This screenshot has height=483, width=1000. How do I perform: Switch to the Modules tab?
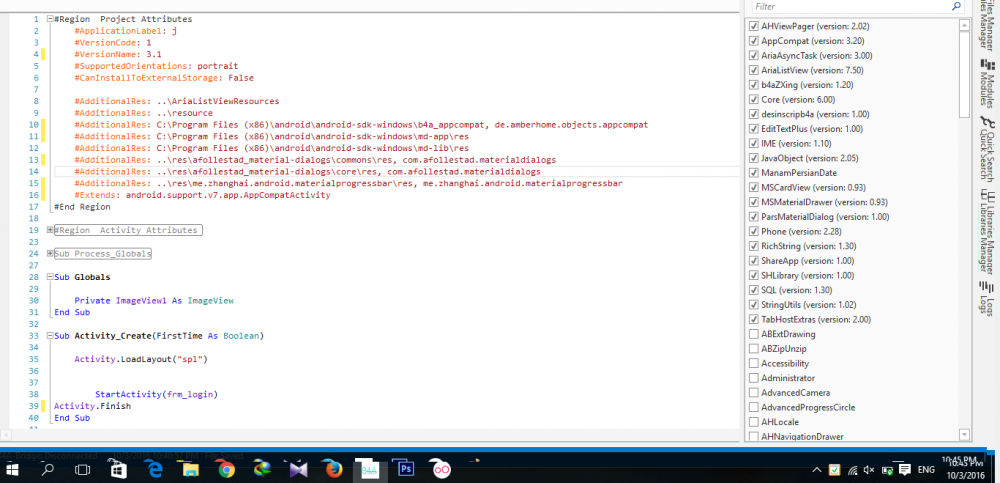(x=986, y=83)
